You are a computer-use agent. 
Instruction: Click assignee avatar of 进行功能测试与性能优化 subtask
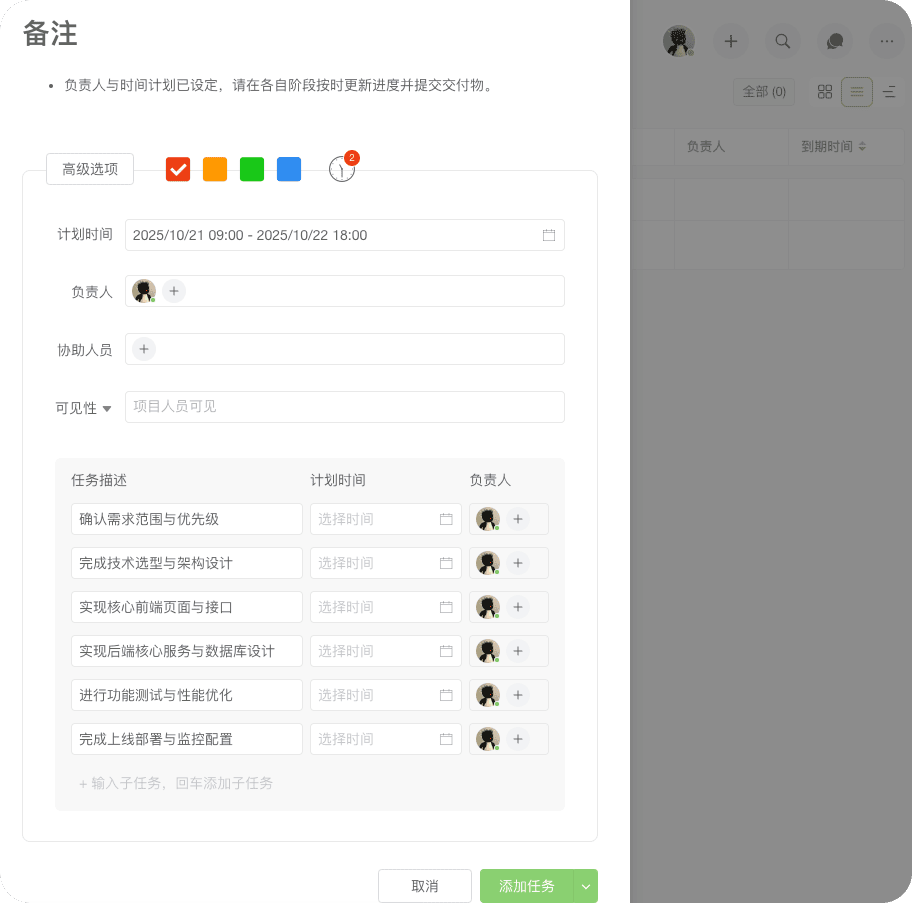click(x=488, y=695)
